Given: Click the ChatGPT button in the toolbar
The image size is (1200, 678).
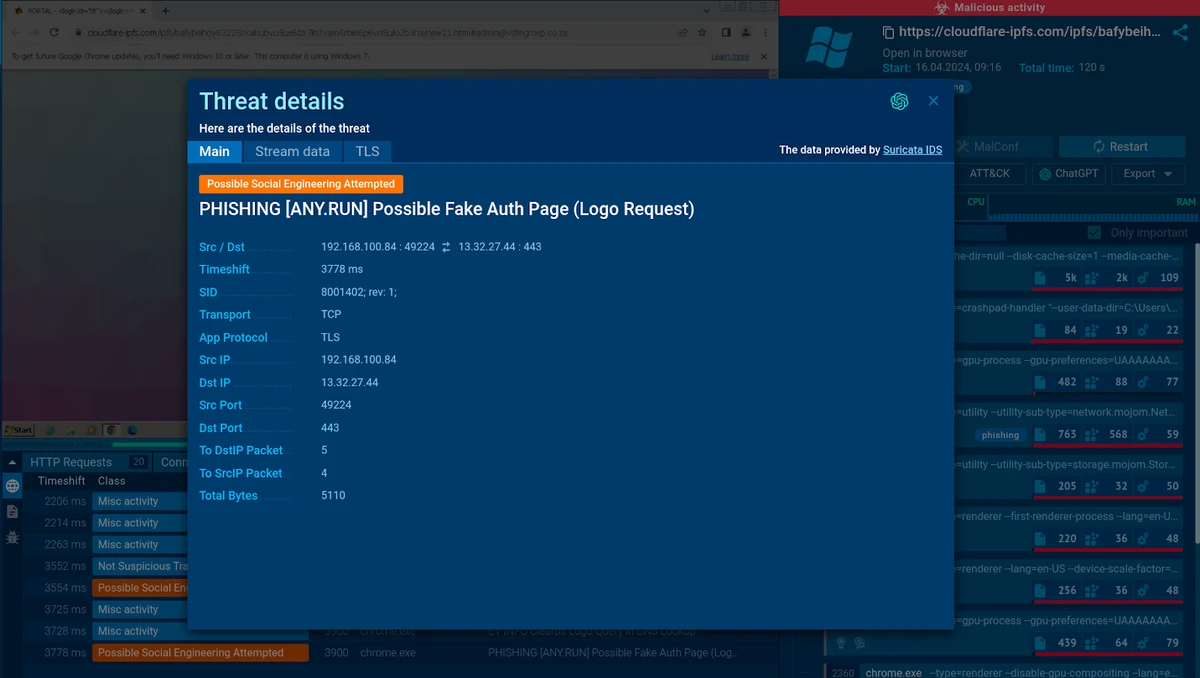Looking at the screenshot, I should pyautogui.click(x=1068, y=173).
